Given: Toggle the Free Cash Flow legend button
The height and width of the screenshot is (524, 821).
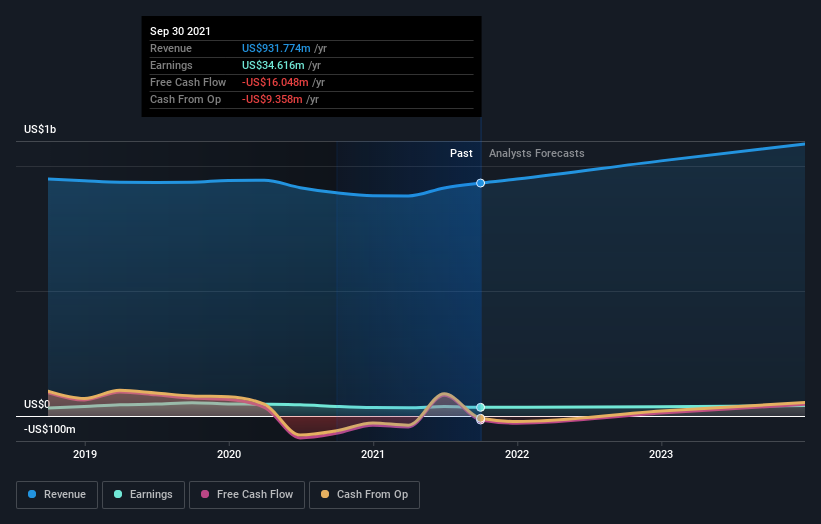Looking at the screenshot, I should pos(247,495).
